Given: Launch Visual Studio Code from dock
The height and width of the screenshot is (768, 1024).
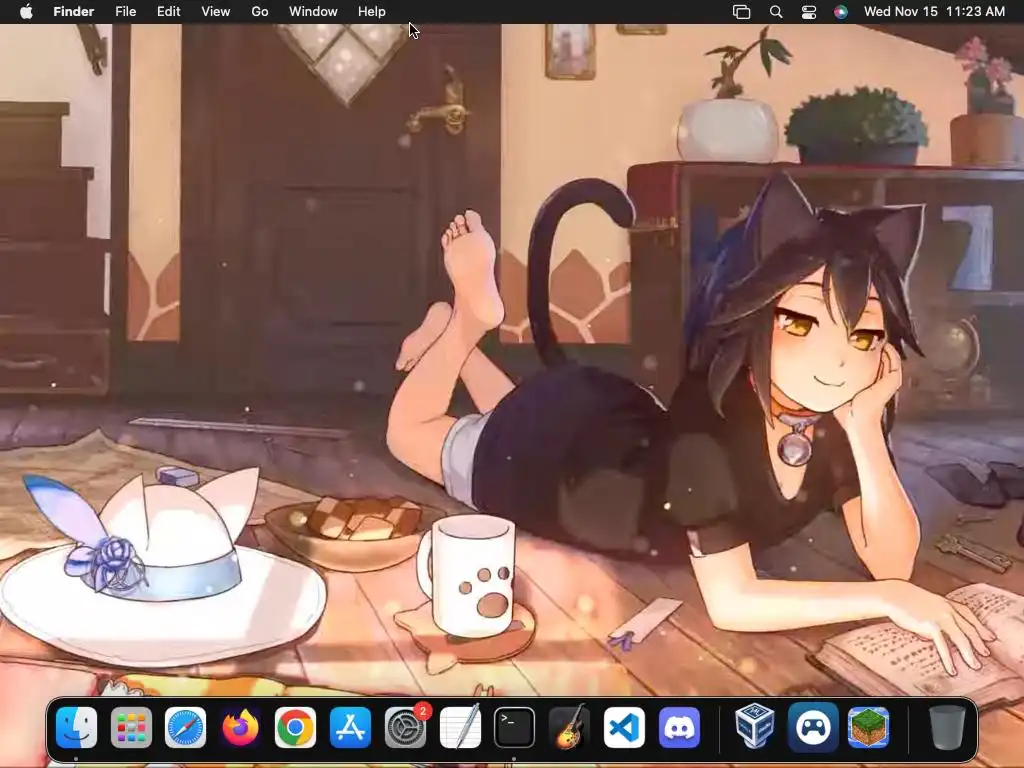Looking at the screenshot, I should (x=624, y=727).
